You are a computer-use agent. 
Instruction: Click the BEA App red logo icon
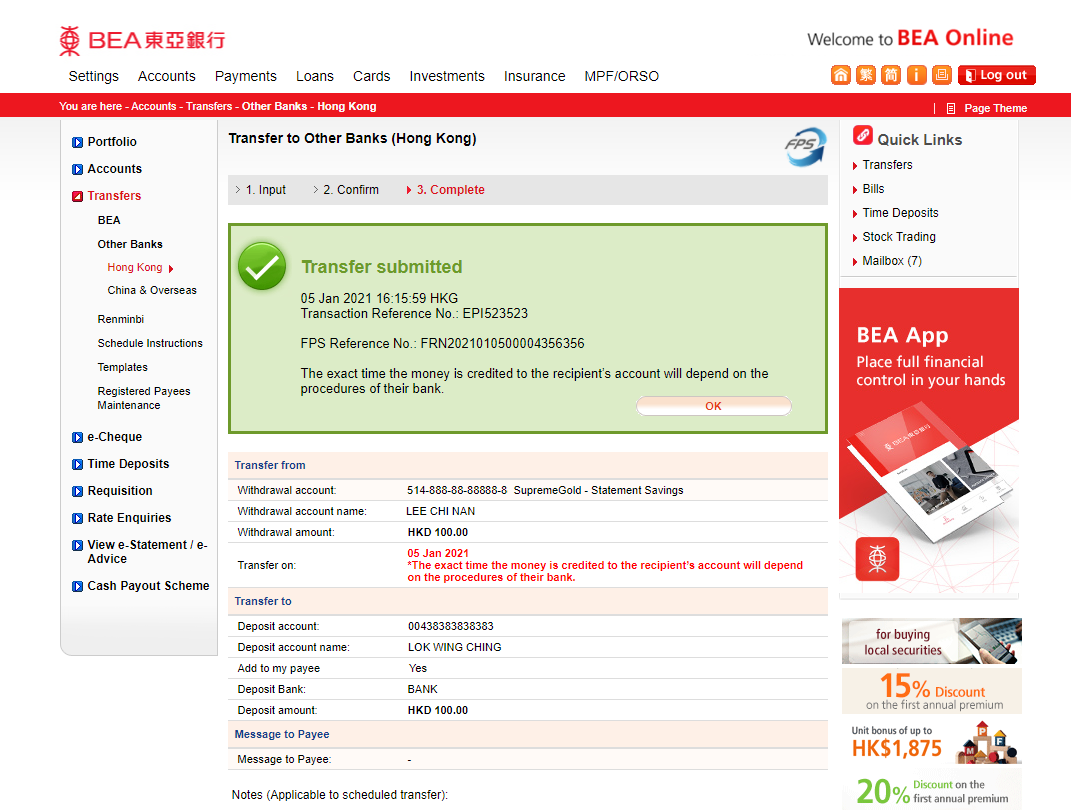click(877, 559)
